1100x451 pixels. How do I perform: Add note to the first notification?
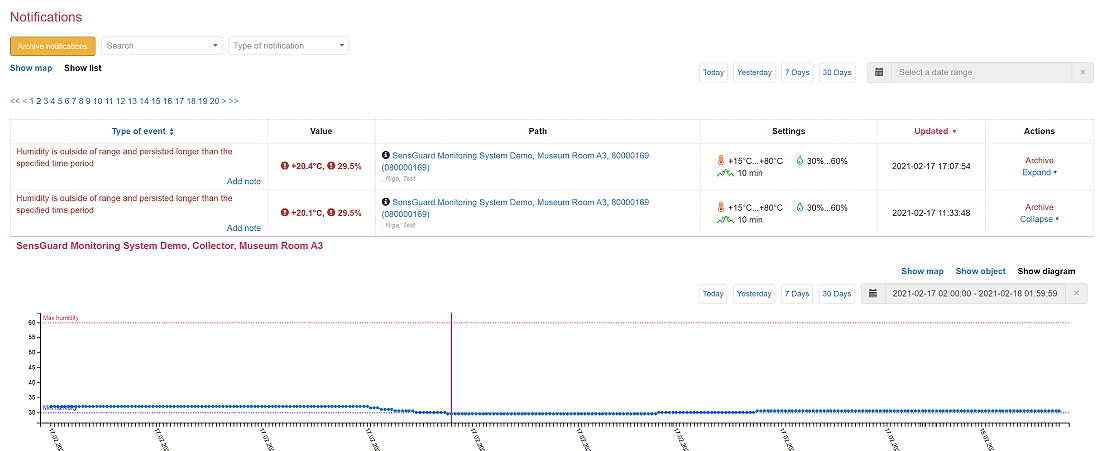244,181
